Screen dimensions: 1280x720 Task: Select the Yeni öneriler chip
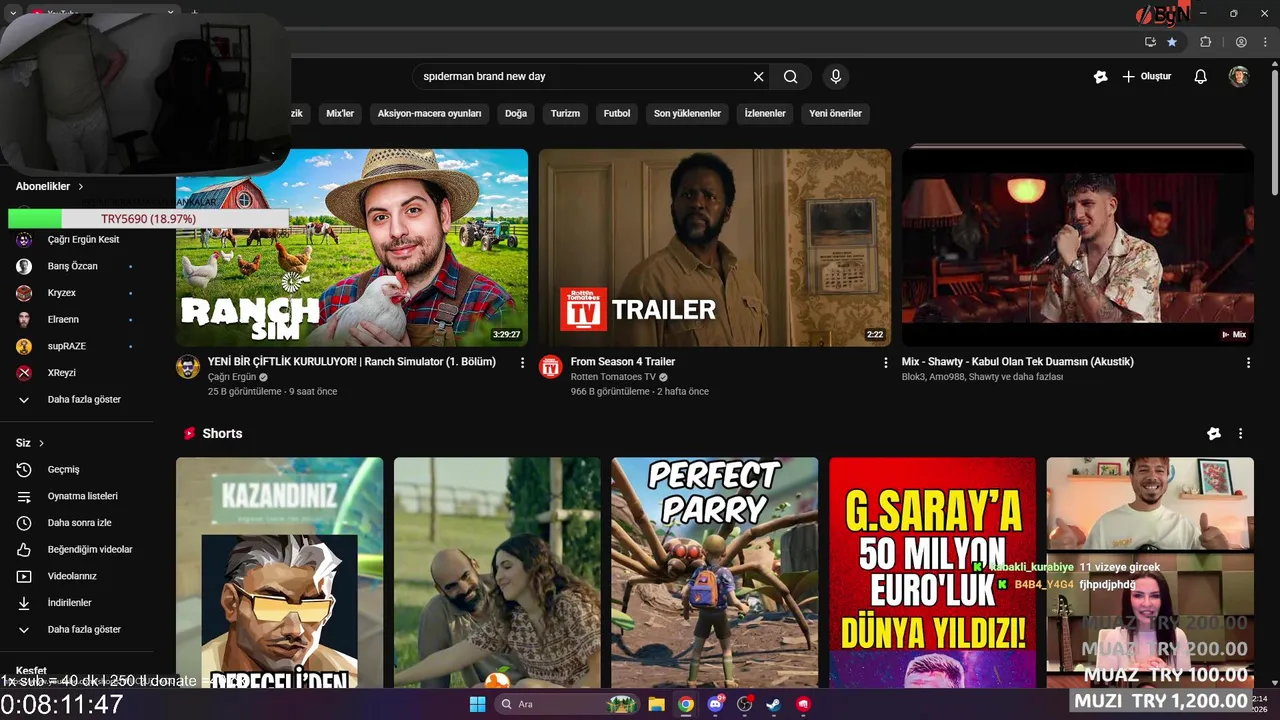tap(835, 114)
